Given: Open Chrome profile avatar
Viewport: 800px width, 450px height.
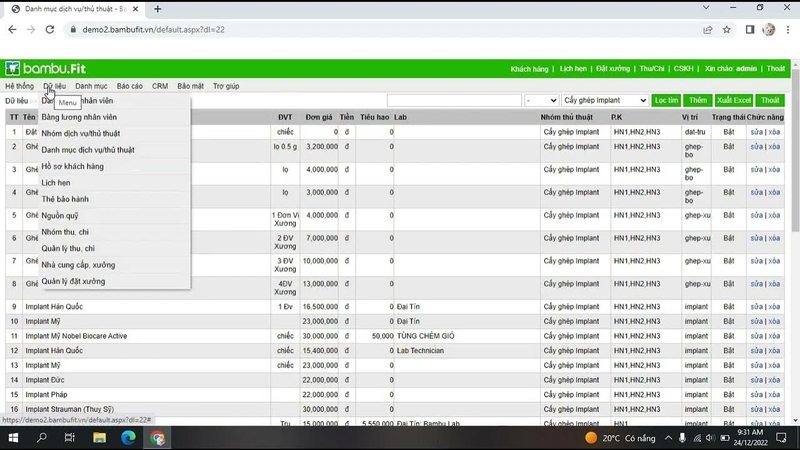Looking at the screenshot, I should tap(768, 30).
